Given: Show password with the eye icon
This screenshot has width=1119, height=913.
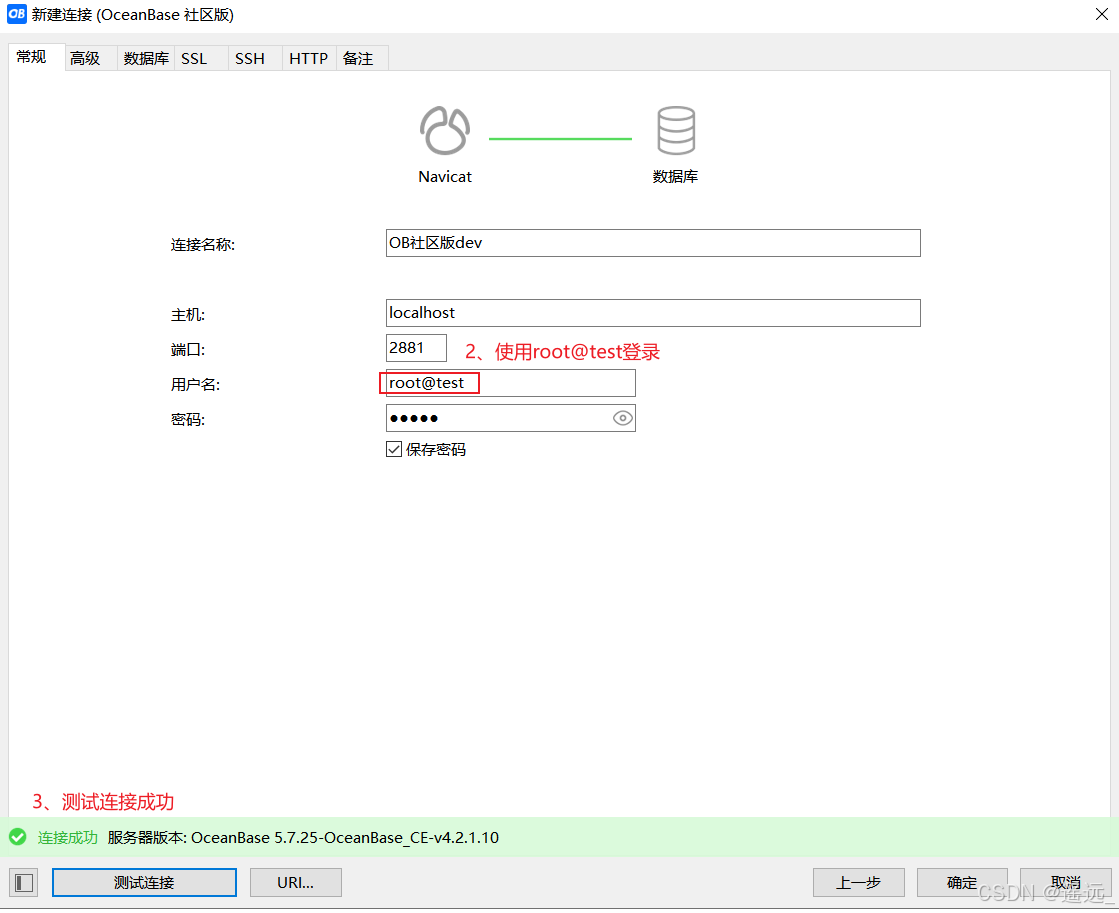Looking at the screenshot, I should (x=622, y=418).
